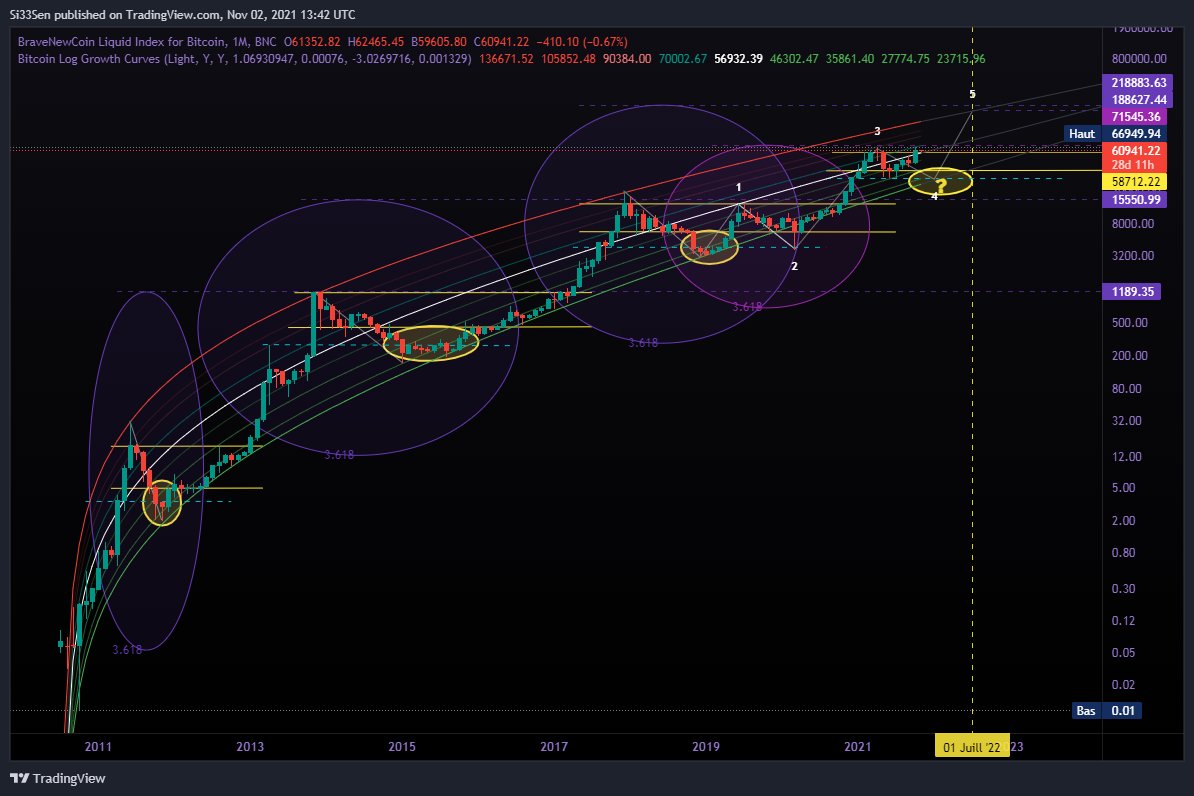Screen dimensions: 1194x796
Task: Click 2017 on the time axis
Action: click(x=554, y=746)
